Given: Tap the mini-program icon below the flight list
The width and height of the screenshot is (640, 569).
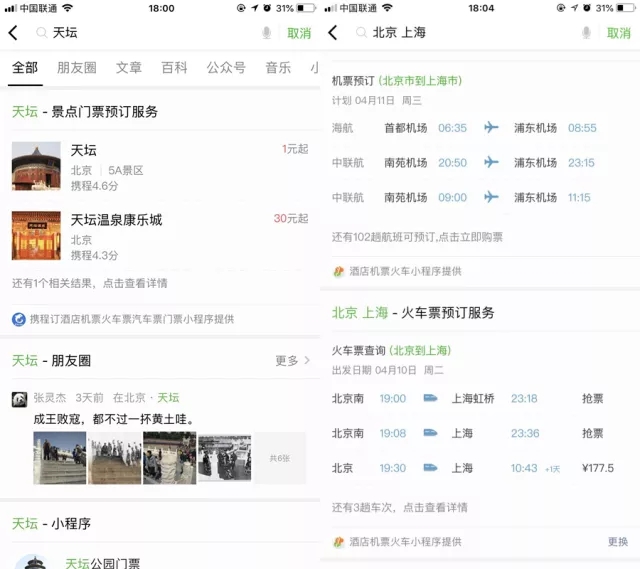Looking at the screenshot, I should (x=339, y=271).
